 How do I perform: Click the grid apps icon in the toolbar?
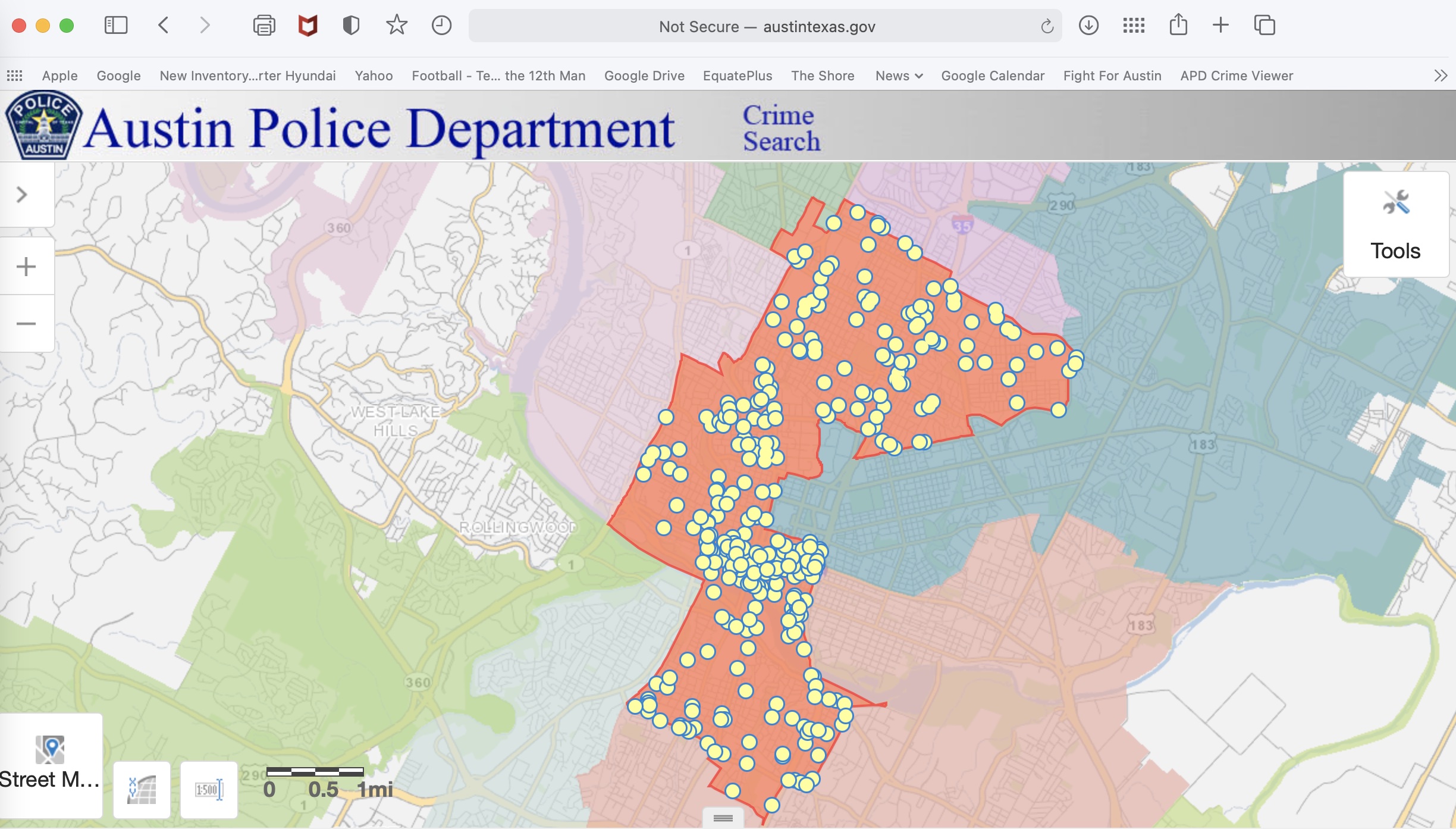pyautogui.click(x=1134, y=25)
